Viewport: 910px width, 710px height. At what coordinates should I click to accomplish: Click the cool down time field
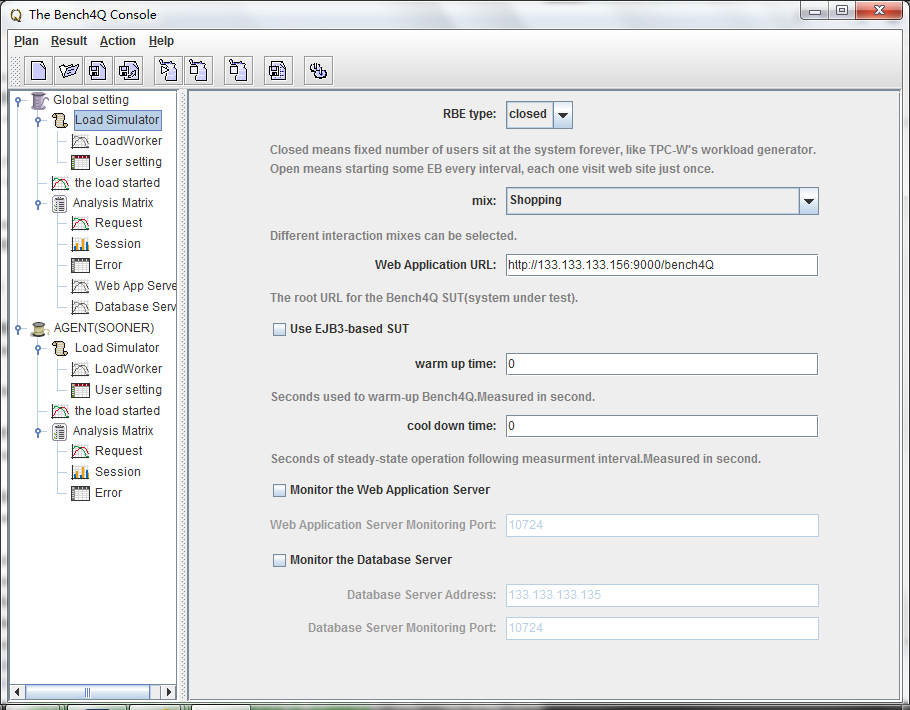point(662,426)
